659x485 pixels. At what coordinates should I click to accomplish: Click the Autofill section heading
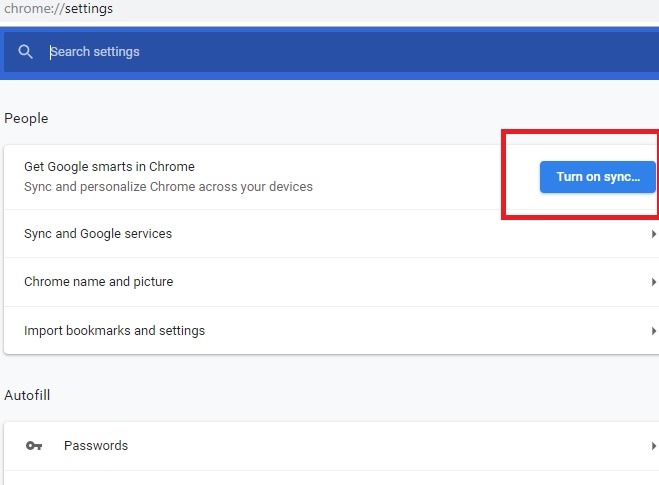point(27,395)
